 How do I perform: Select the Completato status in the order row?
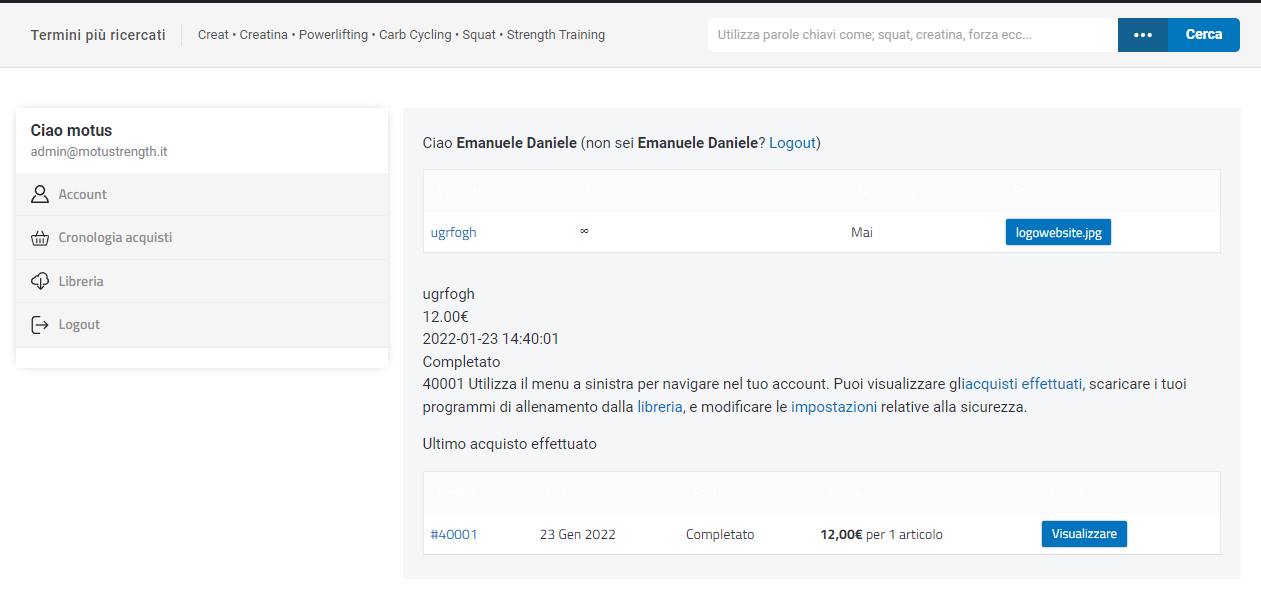point(720,535)
